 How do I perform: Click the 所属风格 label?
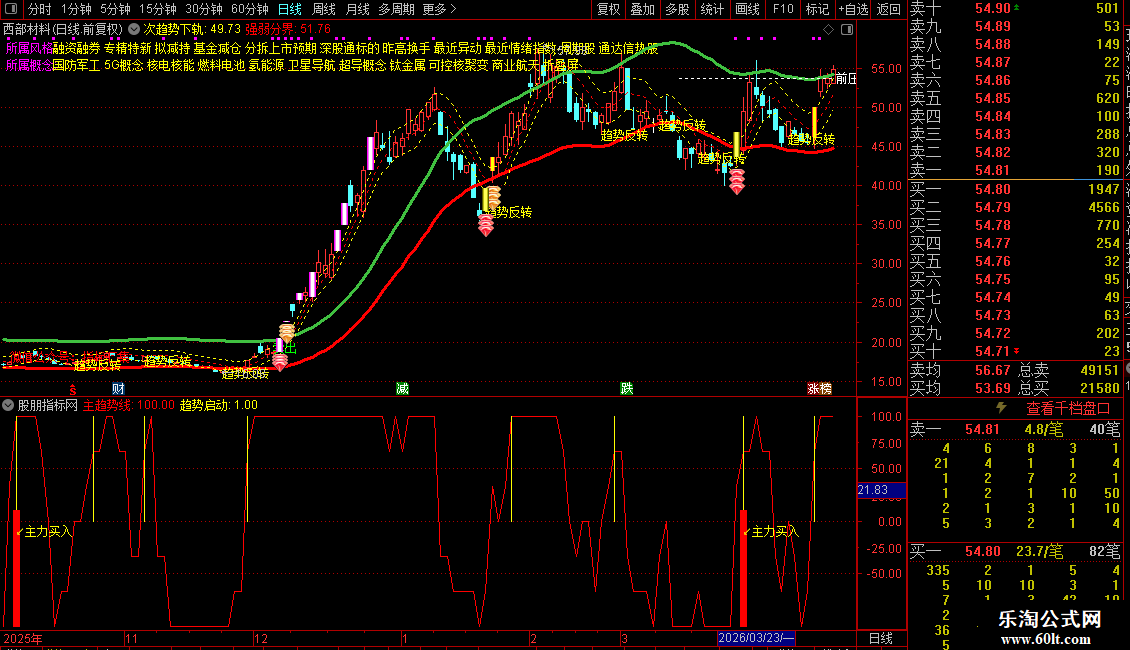(29, 48)
